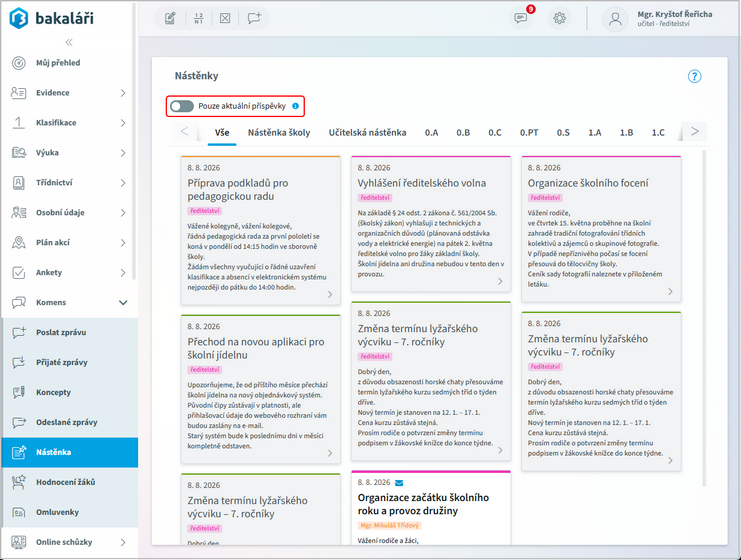Click the help question mark icon

[694, 76]
